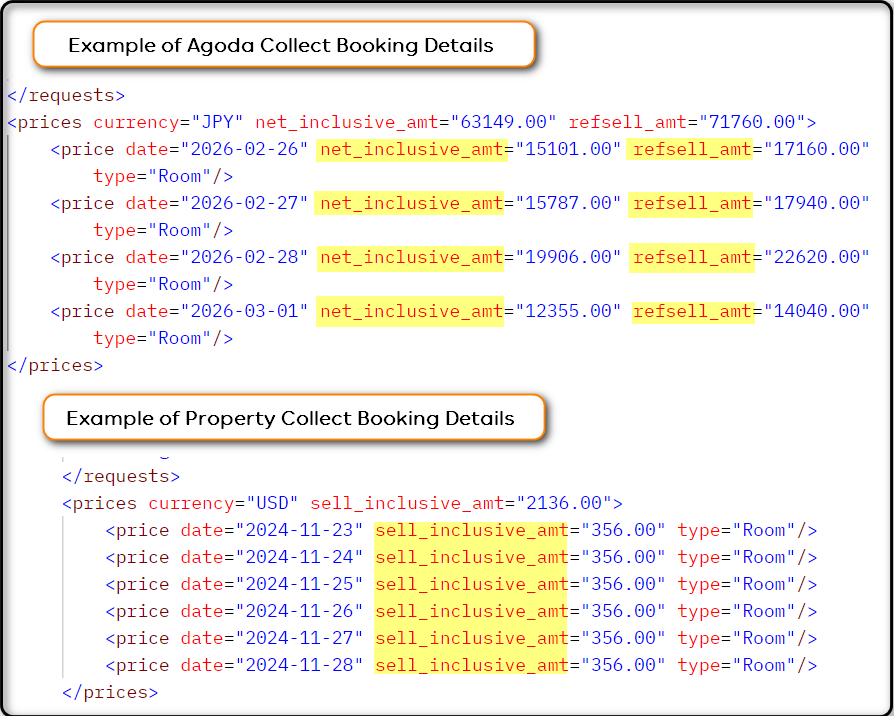Select the date value "2024-11-23"

coord(299,530)
